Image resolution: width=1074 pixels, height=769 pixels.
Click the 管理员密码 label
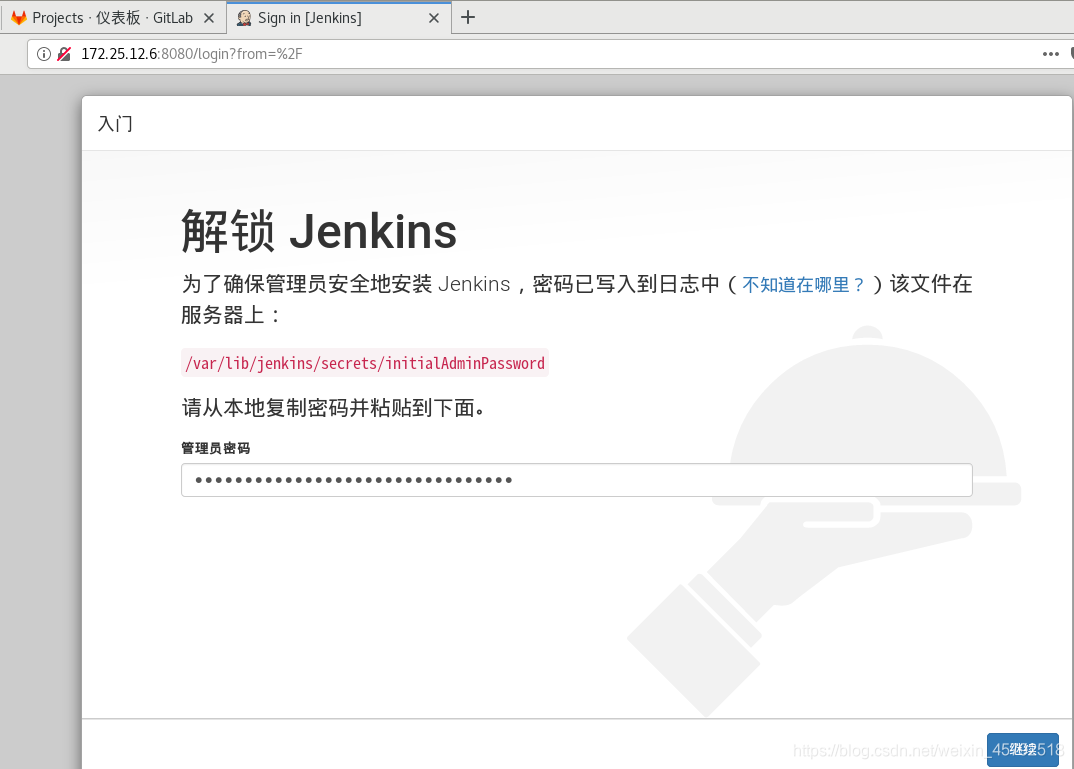coord(216,448)
